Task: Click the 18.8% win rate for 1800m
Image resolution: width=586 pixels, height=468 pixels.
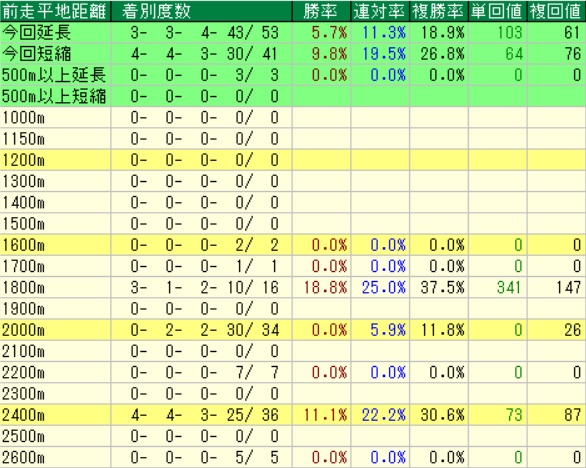Action: (x=325, y=287)
